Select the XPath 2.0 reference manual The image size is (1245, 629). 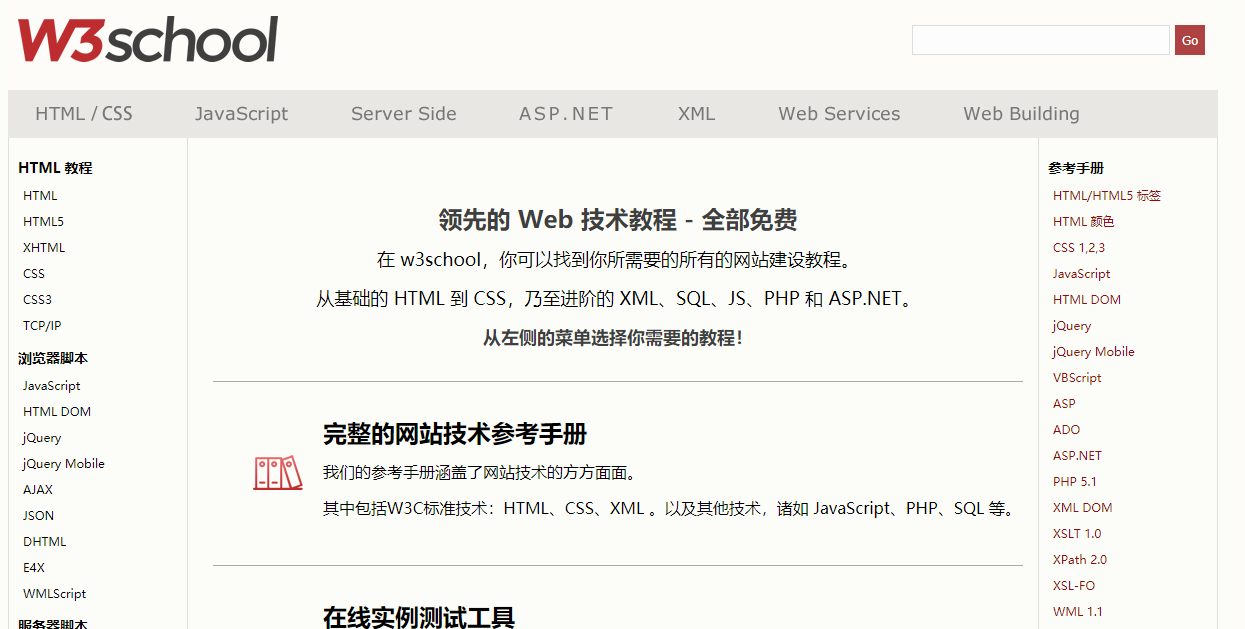1080,559
